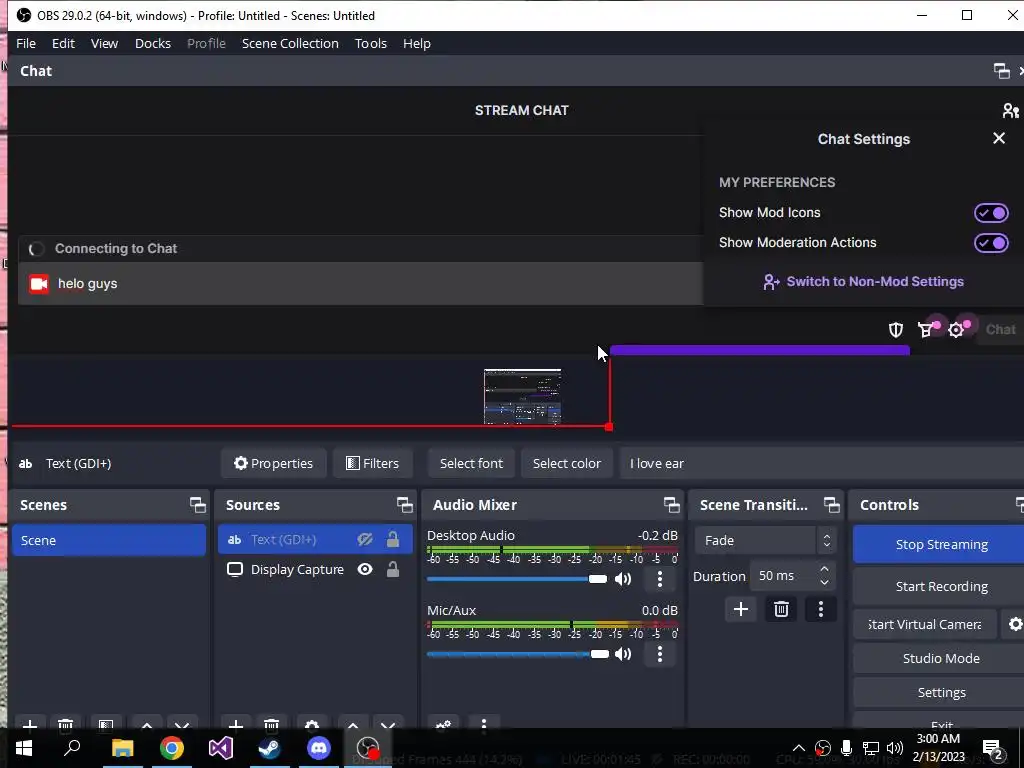The width and height of the screenshot is (1024, 768).
Task: Pop out the Audio Mixer dock
Action: 671,505
